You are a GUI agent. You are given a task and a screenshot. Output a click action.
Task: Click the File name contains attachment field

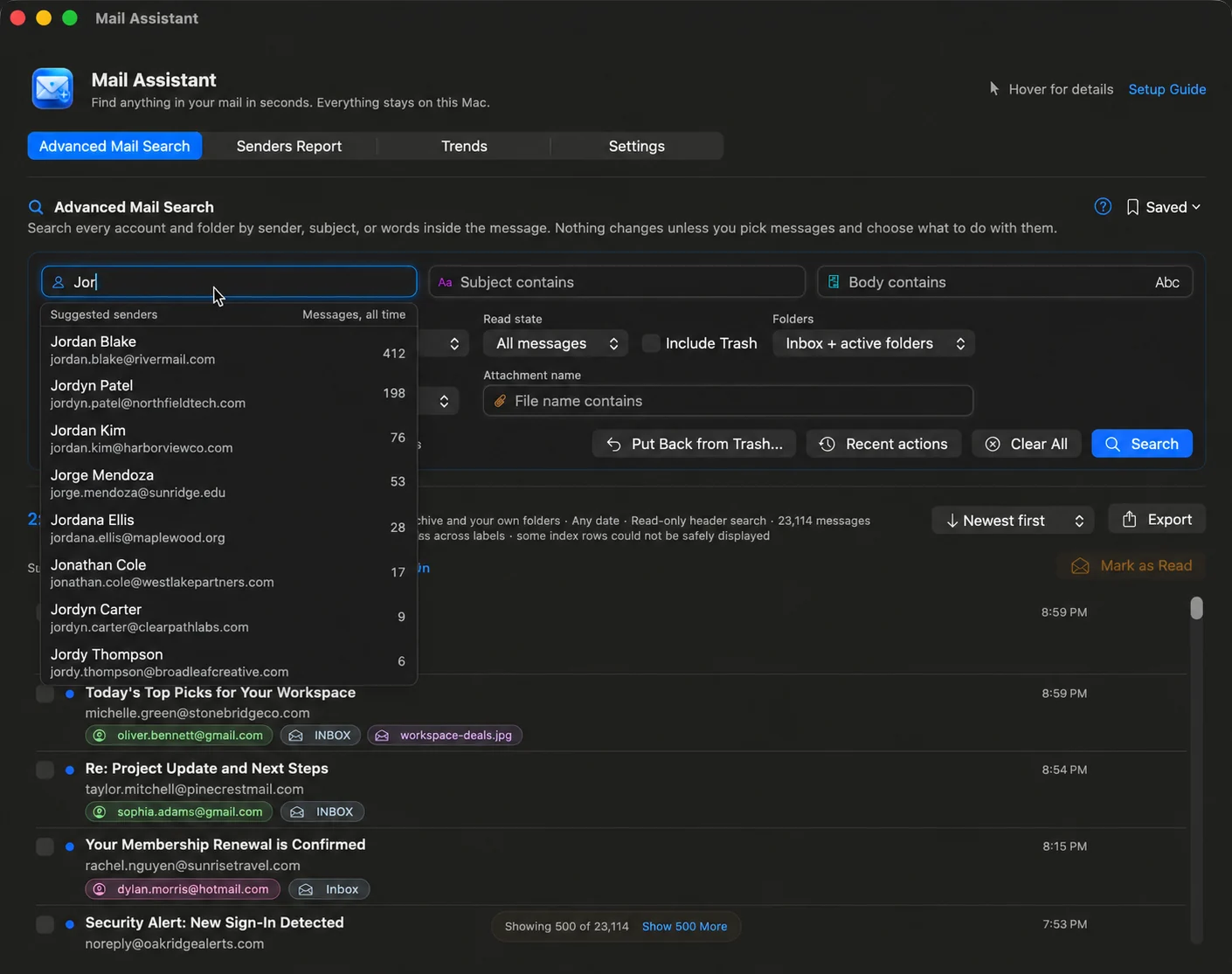(x=728, y=401)
